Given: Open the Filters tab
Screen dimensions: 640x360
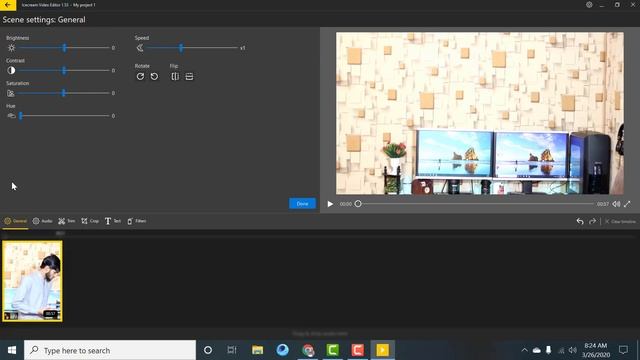Looking at the screenshot, I should click(x=136, y=221).
